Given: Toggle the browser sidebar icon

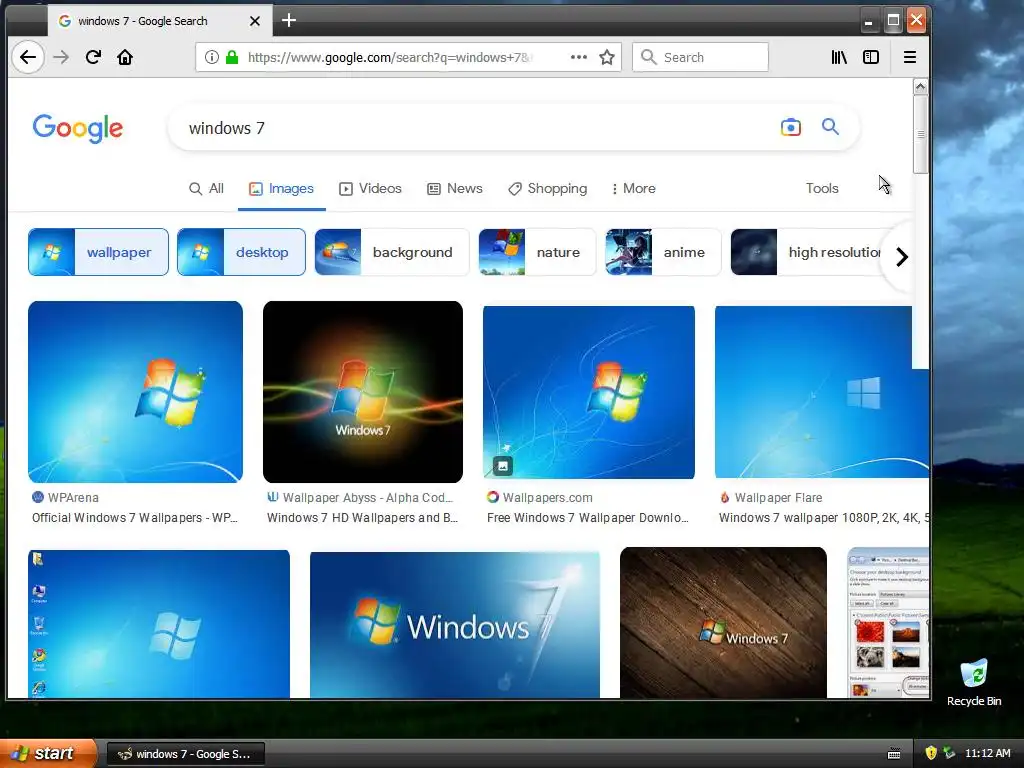Looking at the screenshot, I should tap(871, 57).
